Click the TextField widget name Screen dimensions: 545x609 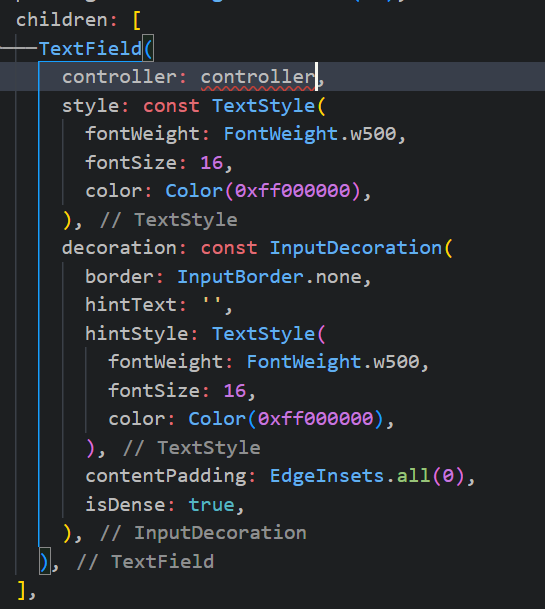coord(90,49)
